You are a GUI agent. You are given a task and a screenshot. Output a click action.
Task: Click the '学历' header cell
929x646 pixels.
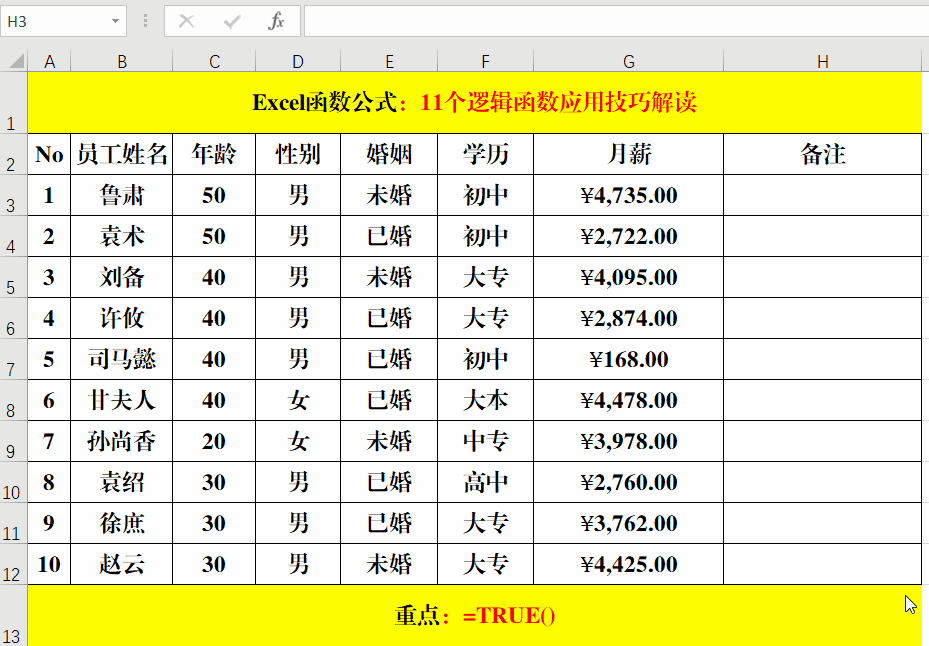pos(485,154)
